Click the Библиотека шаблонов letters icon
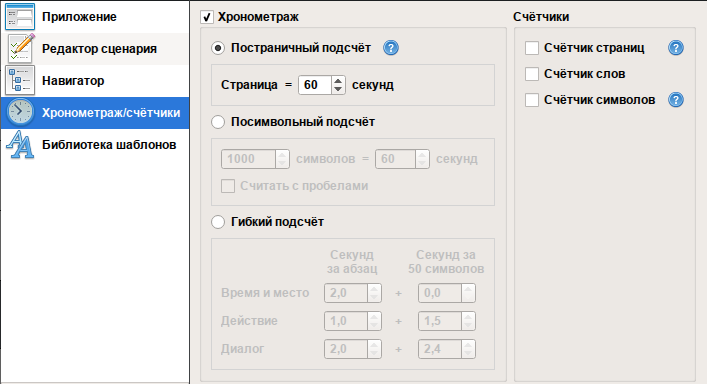 tap(20, 145)
